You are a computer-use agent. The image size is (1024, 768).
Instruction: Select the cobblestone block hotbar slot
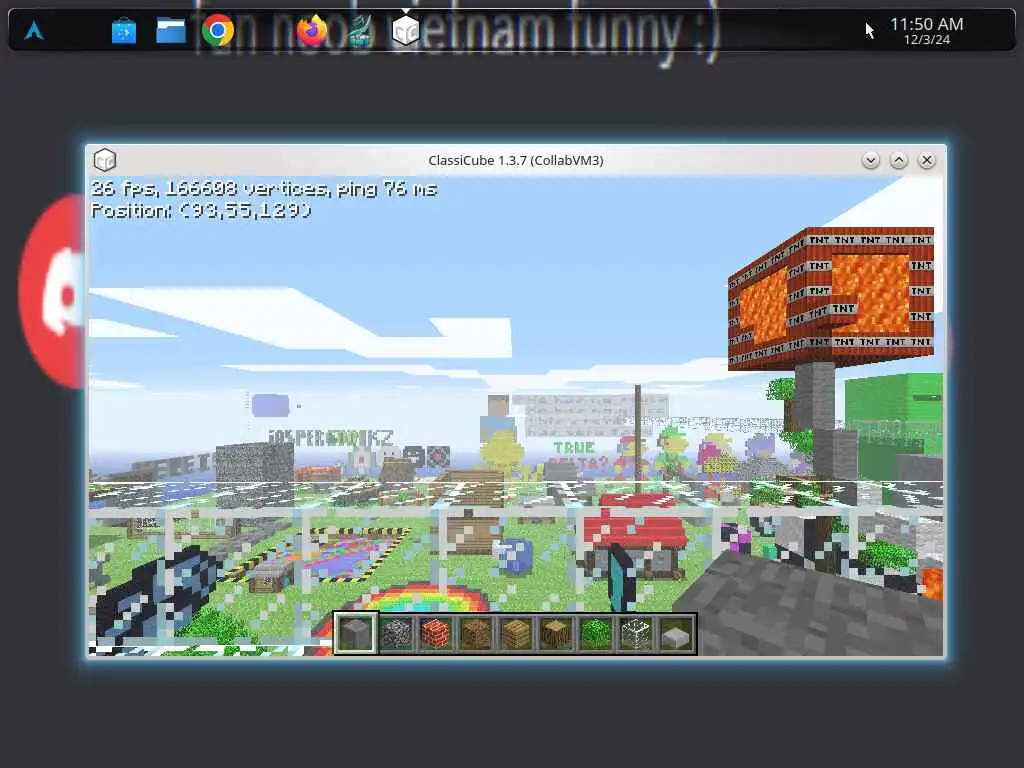[396, 633]
